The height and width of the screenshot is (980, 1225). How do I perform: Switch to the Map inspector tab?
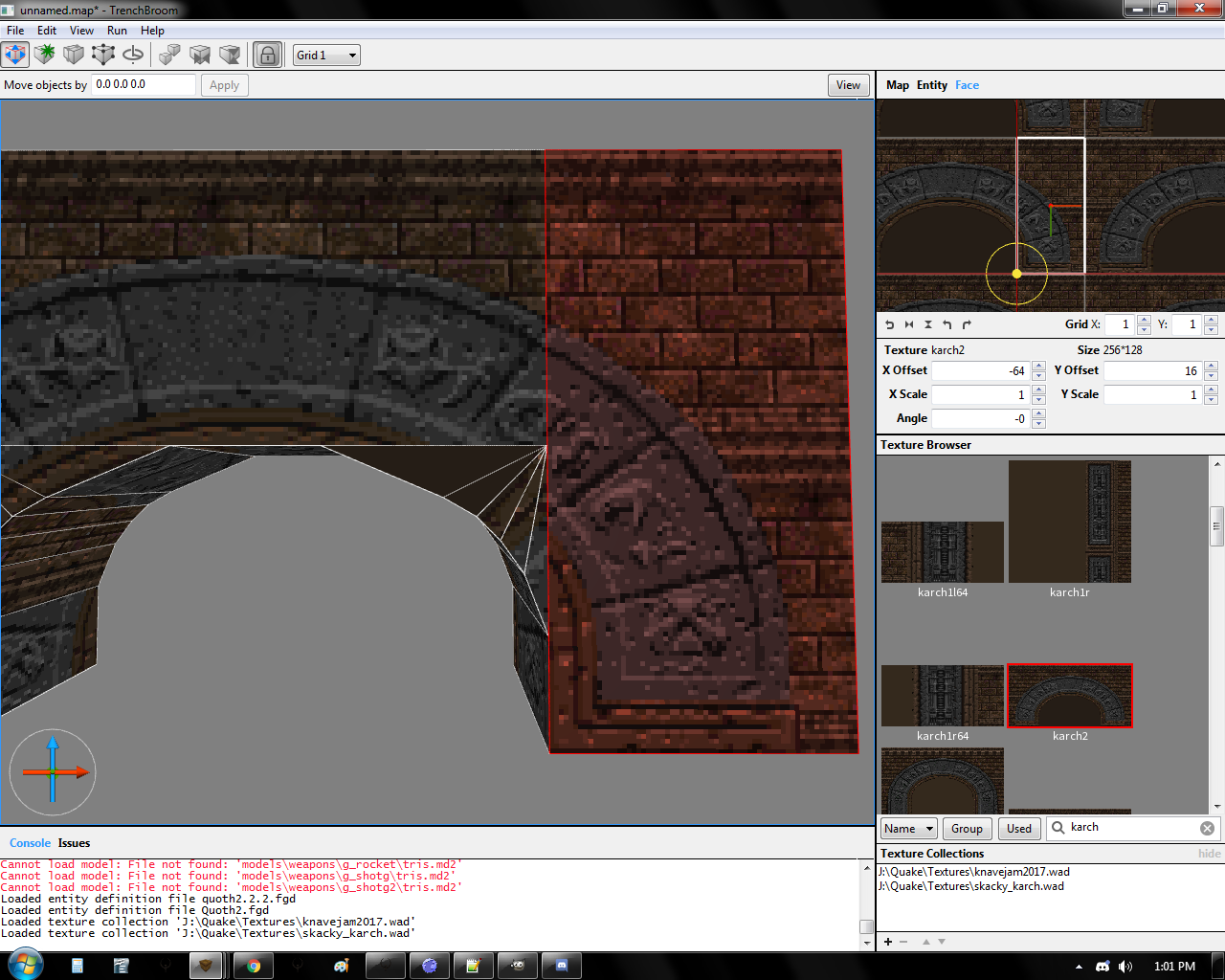(x=898, y=85)
